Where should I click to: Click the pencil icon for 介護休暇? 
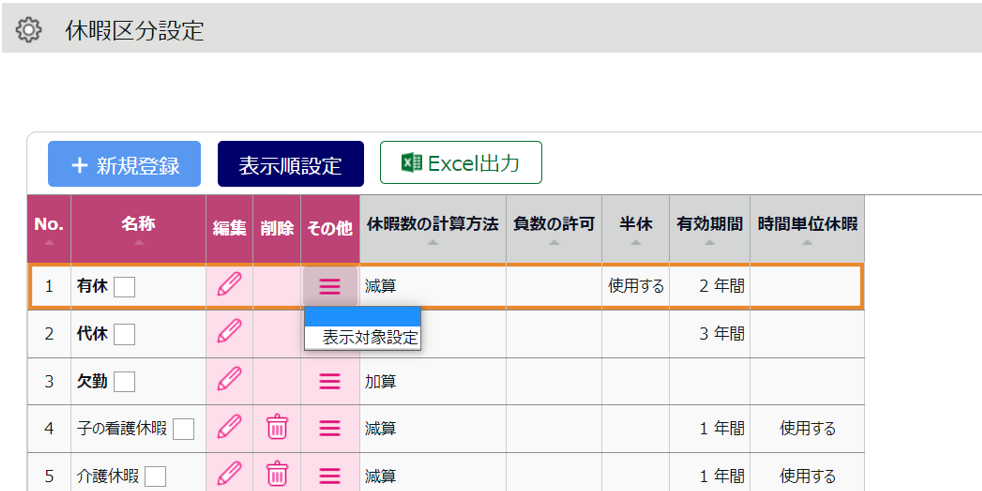tap(229, 475)
